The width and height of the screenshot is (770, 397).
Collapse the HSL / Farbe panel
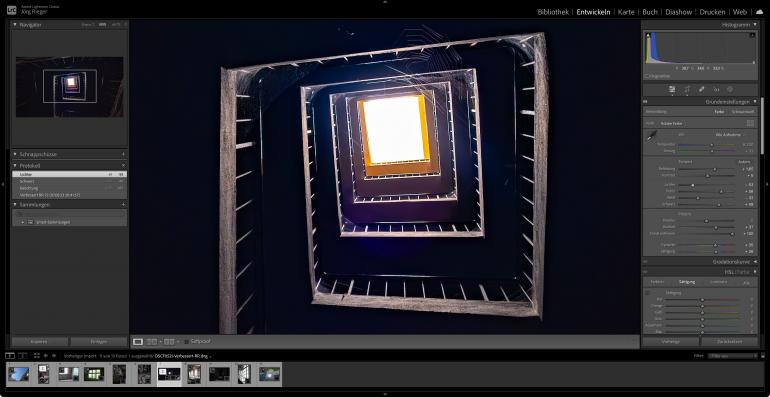(x=755, y=272)
